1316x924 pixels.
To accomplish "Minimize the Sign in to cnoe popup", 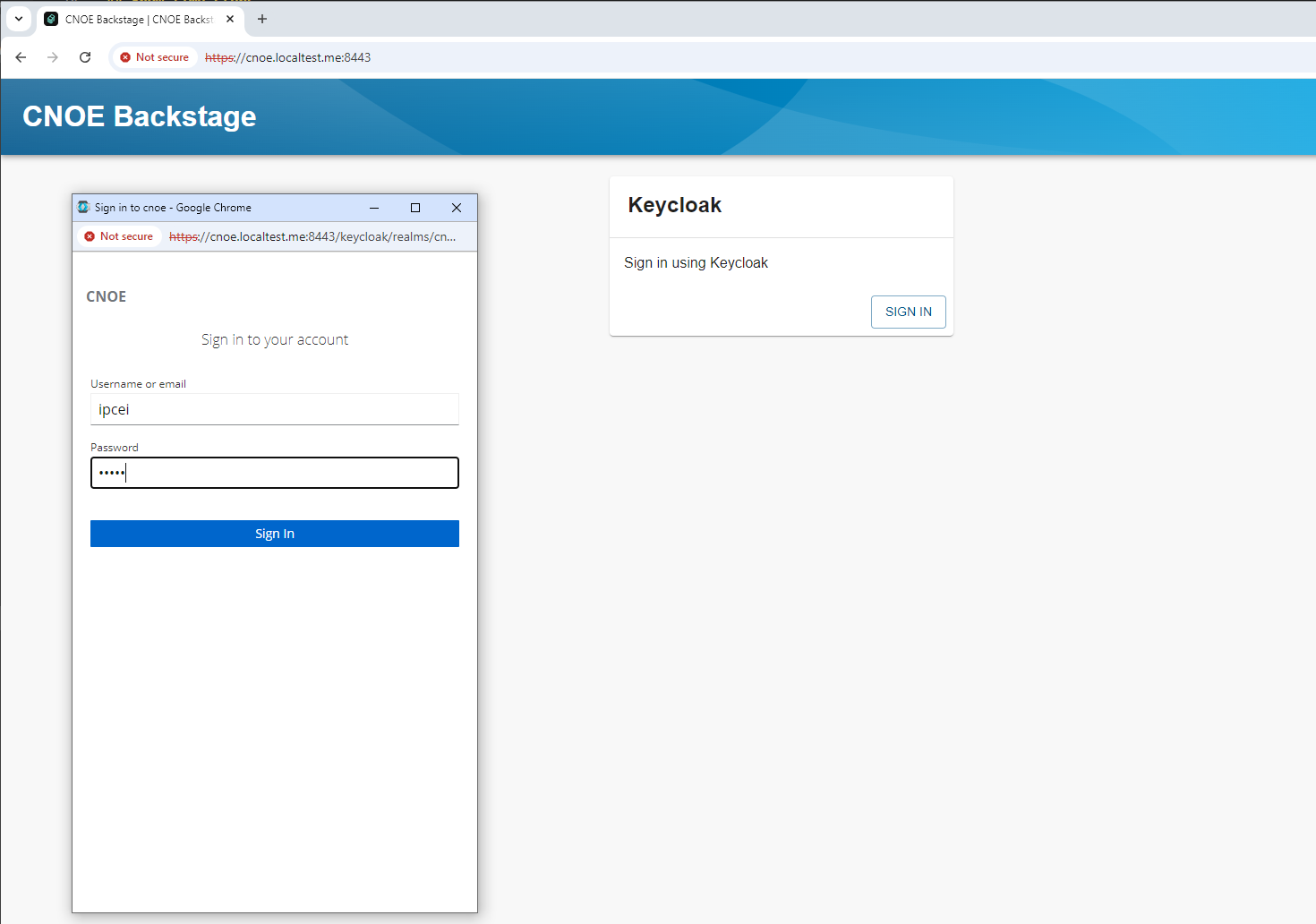I will point(374,208).
